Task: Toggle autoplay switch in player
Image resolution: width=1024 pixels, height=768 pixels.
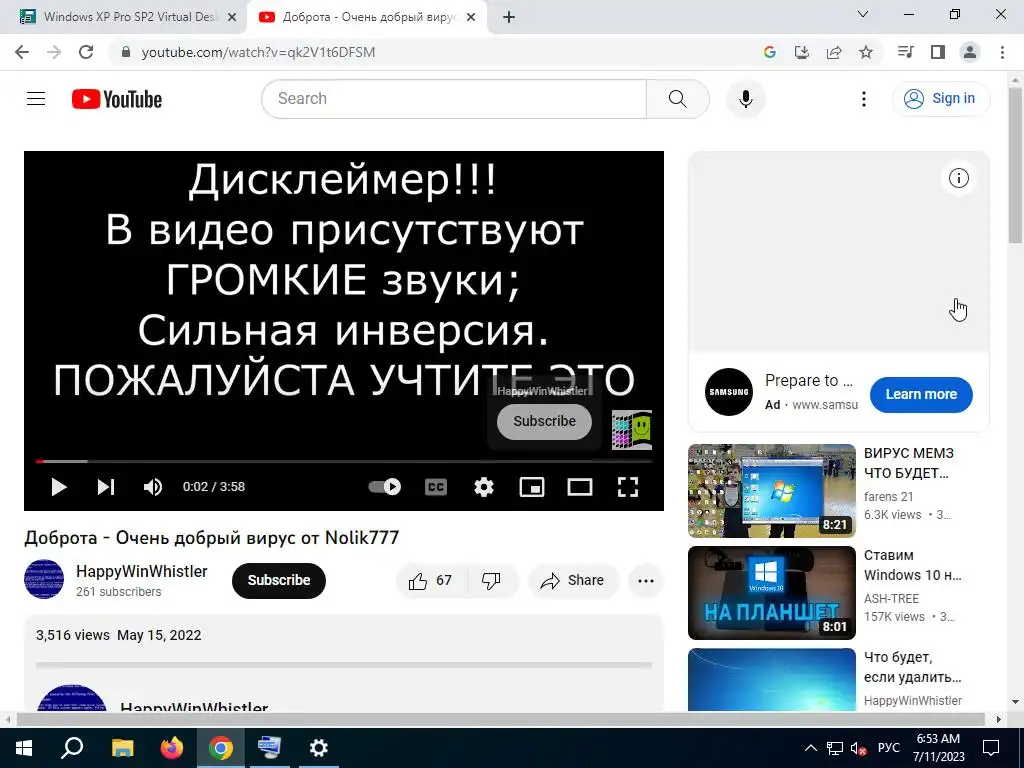Action: pyautogui.click(x=385, y=487)
